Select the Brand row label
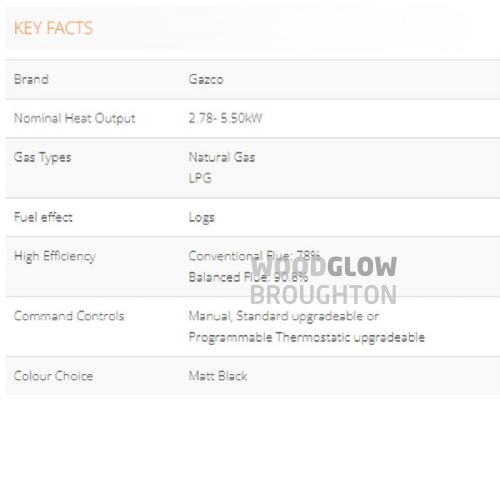 point(31,79)
